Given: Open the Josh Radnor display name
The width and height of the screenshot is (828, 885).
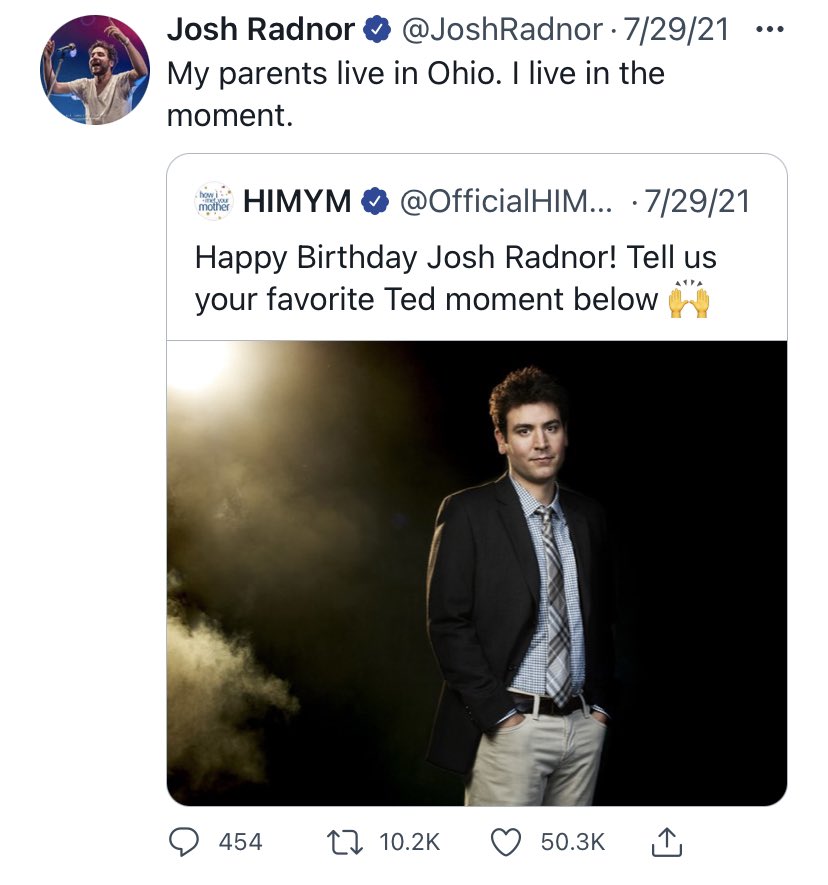Looking at the screenshot, I should 260,31.
